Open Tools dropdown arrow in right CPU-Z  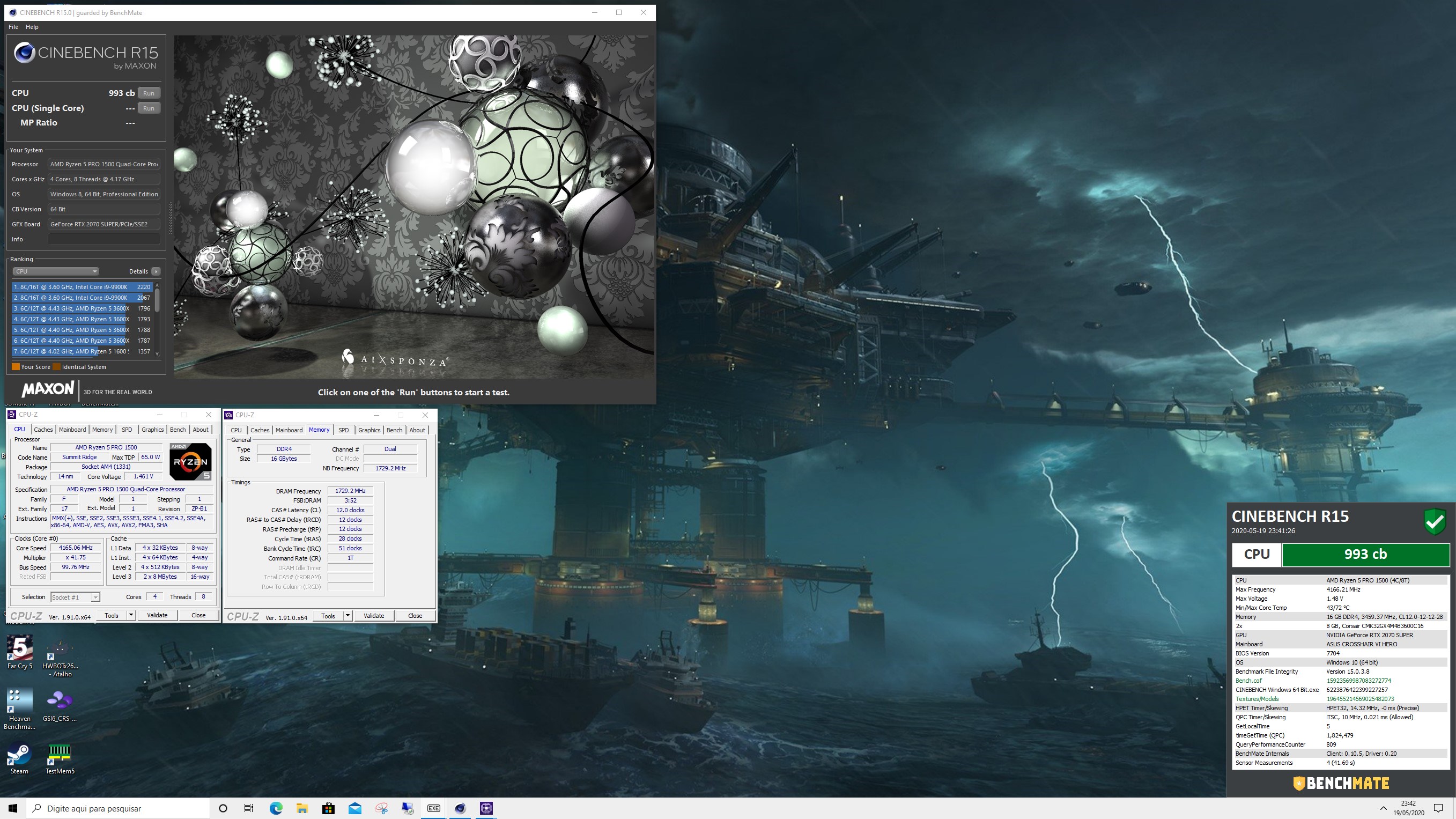(x=348, y=616)
